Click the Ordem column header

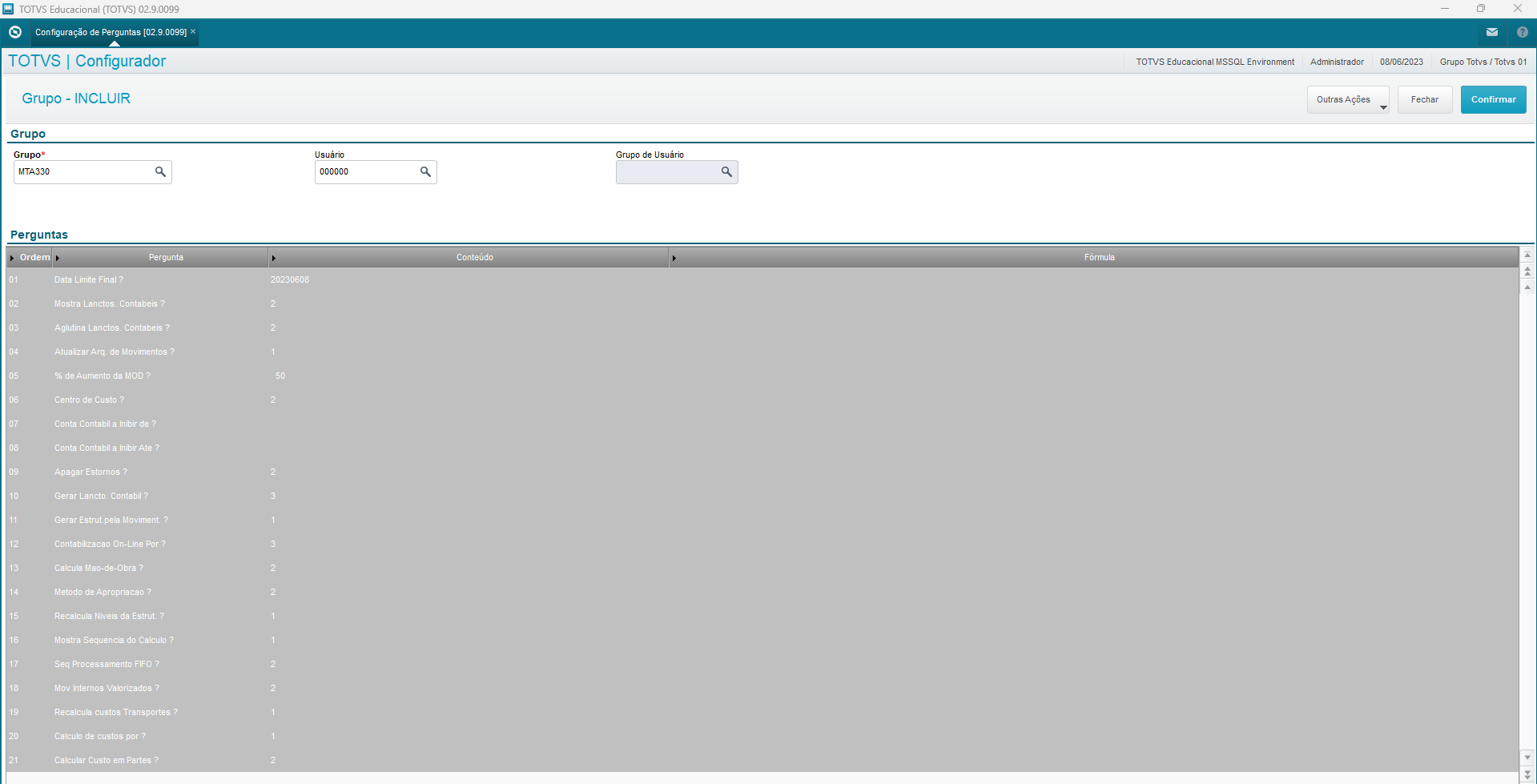tap(34, 257)
